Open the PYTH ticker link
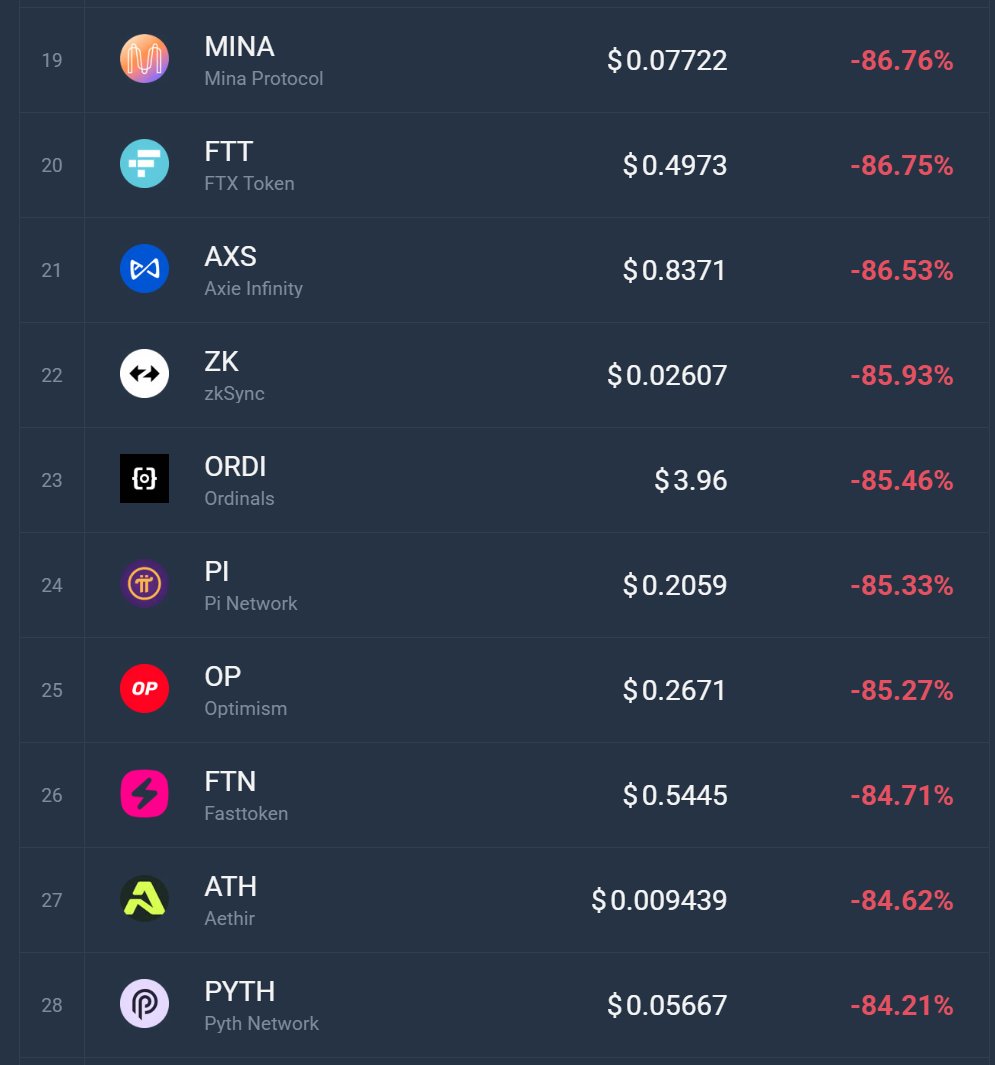The height and width of the screenshot is (1065, 995). [x=239, y=992]
